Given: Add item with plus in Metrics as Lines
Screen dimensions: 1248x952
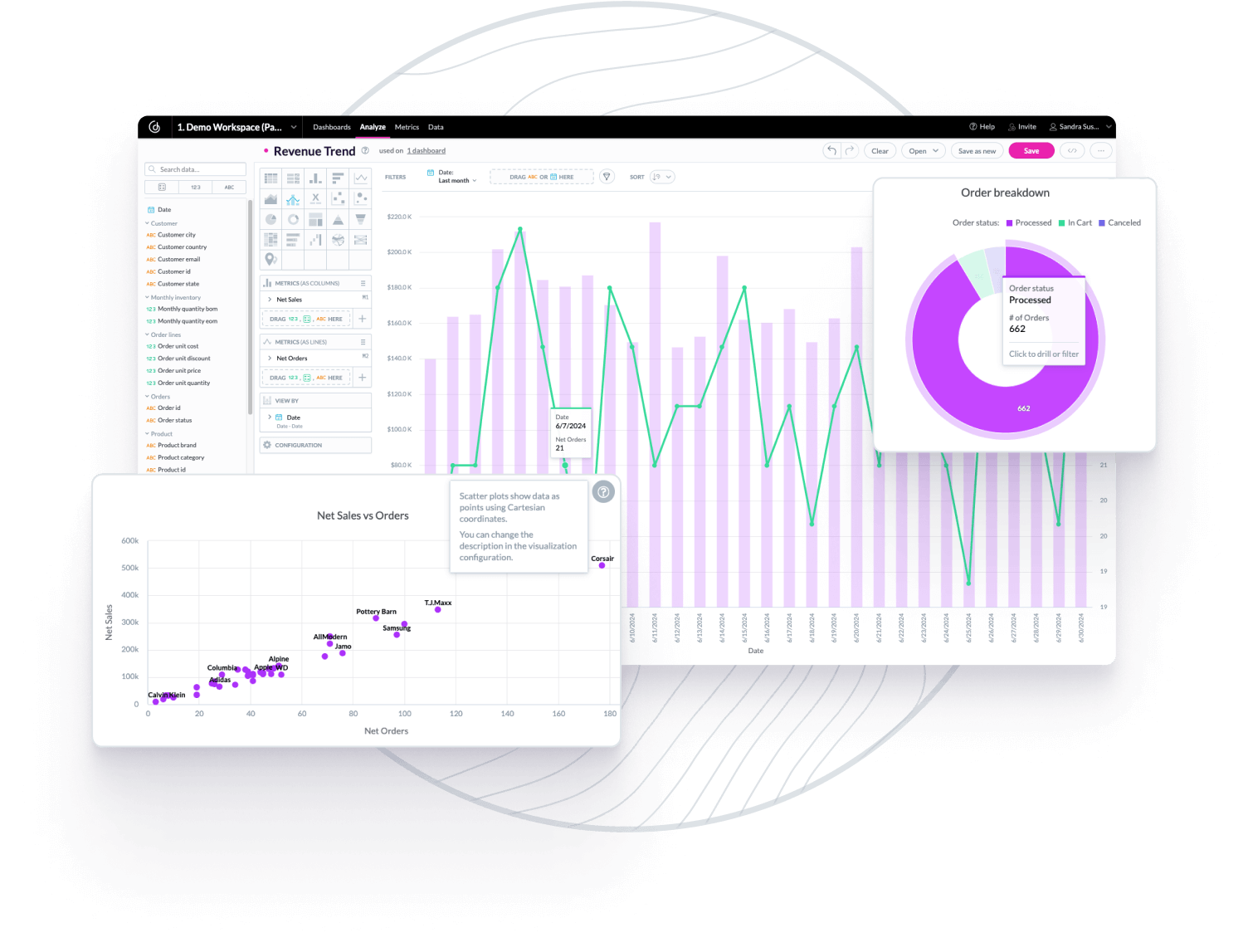Looking at the screenshot, I should coord(362,378).
